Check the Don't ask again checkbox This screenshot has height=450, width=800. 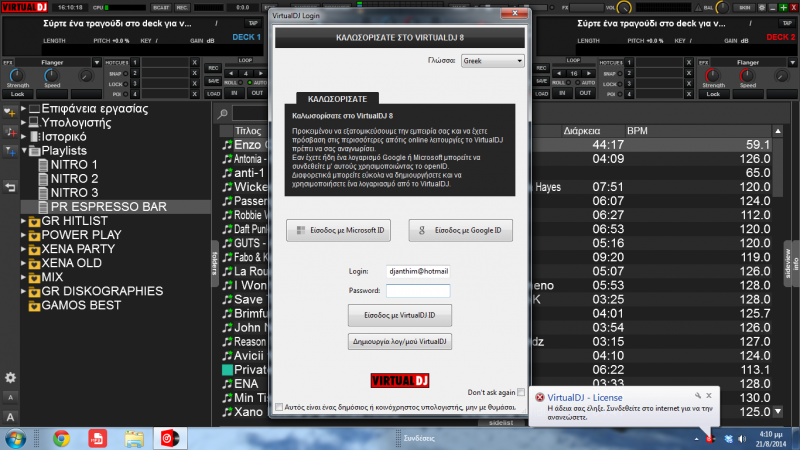[x=521, y=392]
